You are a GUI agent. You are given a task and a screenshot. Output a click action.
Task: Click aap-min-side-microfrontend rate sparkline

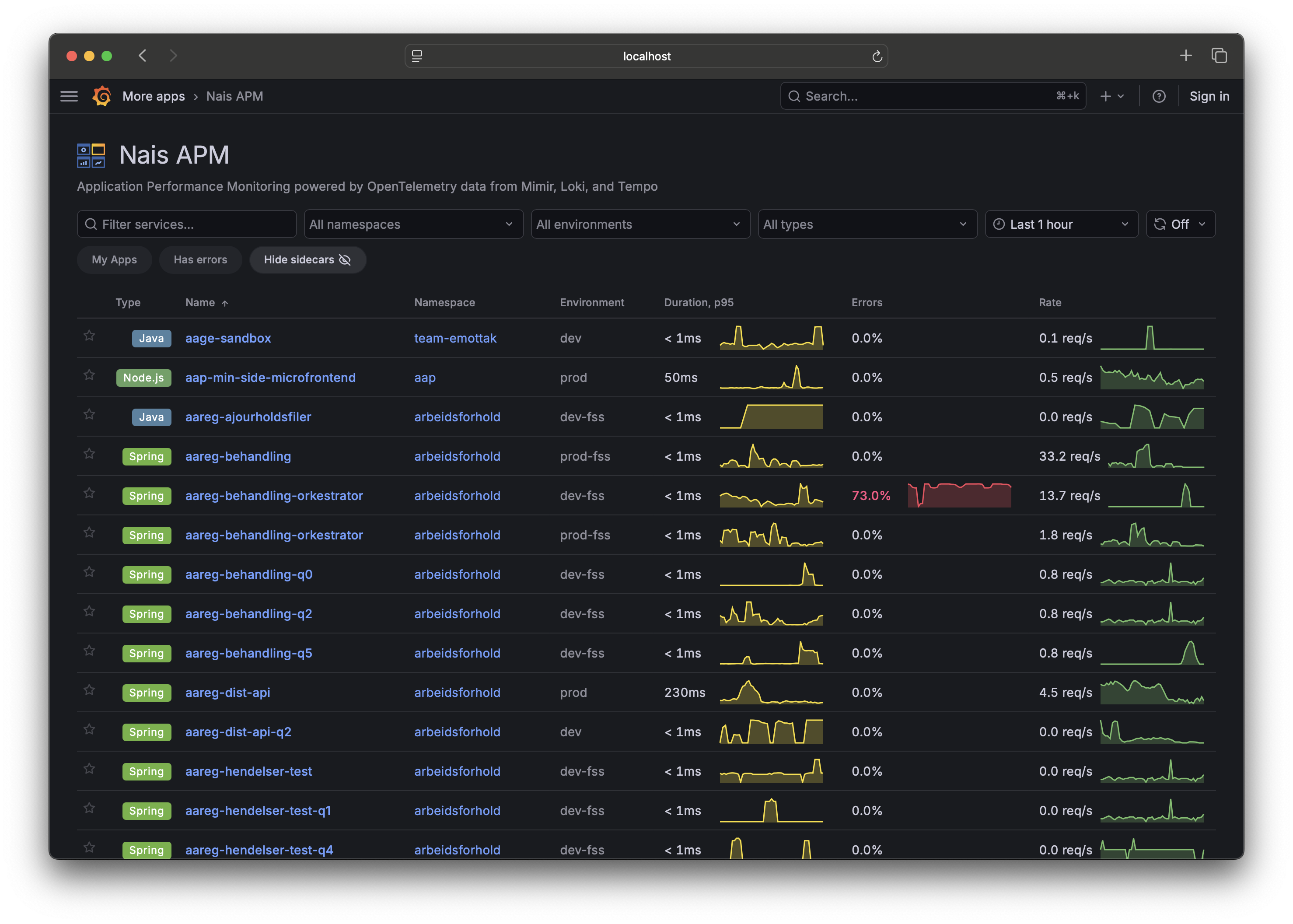coord(1152,377)
